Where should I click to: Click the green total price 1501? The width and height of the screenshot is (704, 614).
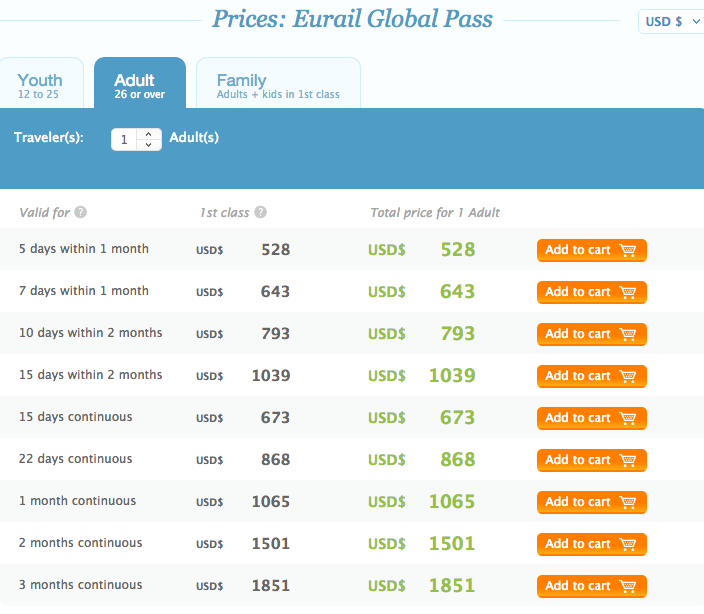point(452,544)
